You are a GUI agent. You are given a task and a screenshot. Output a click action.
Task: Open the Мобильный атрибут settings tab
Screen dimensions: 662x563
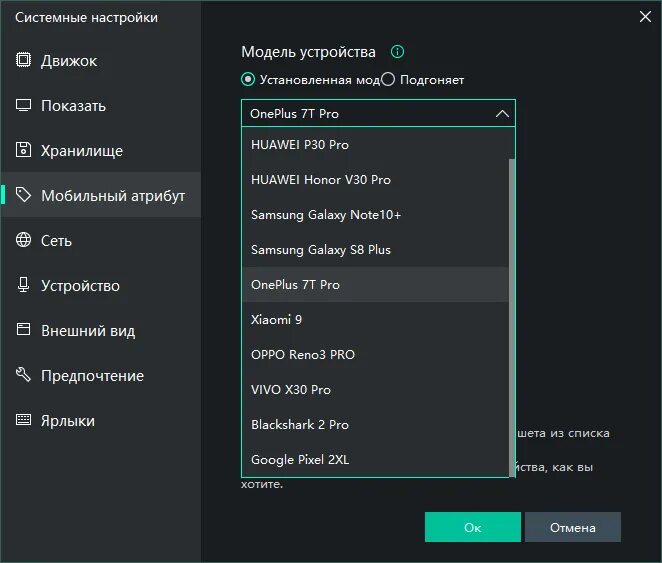point(112,196)
